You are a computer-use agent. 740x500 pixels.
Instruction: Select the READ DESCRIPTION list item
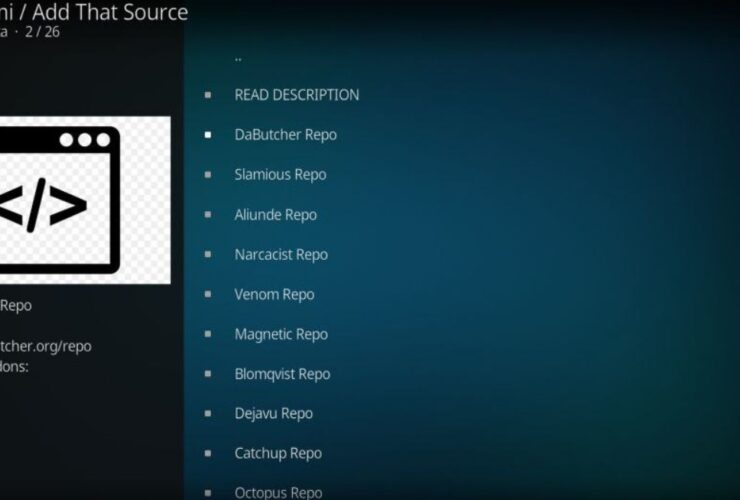(296, 95)
